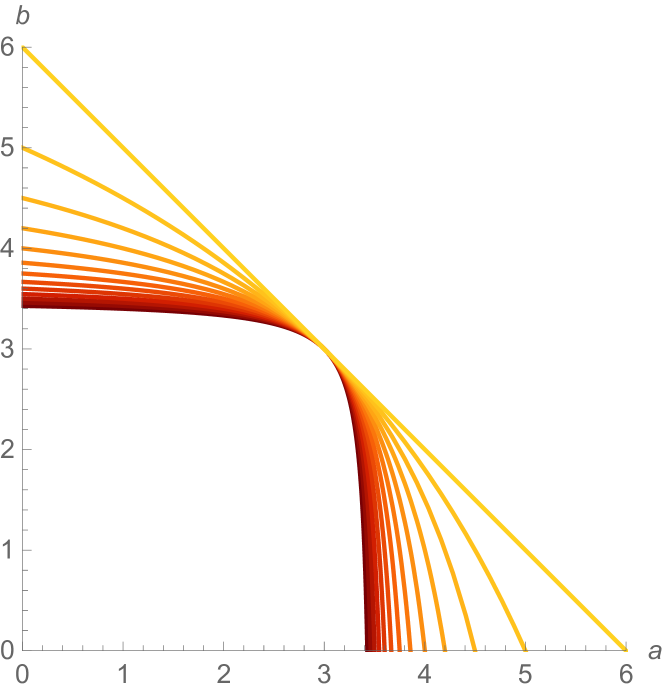The height and width of the screenshot is (693, 664).
Task: Click the point where all curves intersect
Action: point(324,349)
